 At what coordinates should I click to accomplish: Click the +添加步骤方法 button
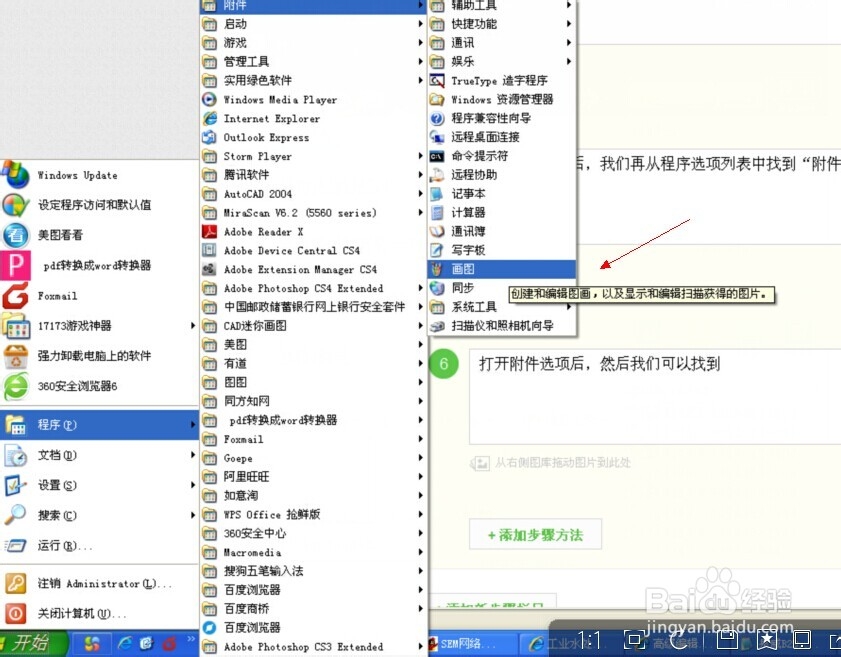pyautogui.click(x=535, y=535)
